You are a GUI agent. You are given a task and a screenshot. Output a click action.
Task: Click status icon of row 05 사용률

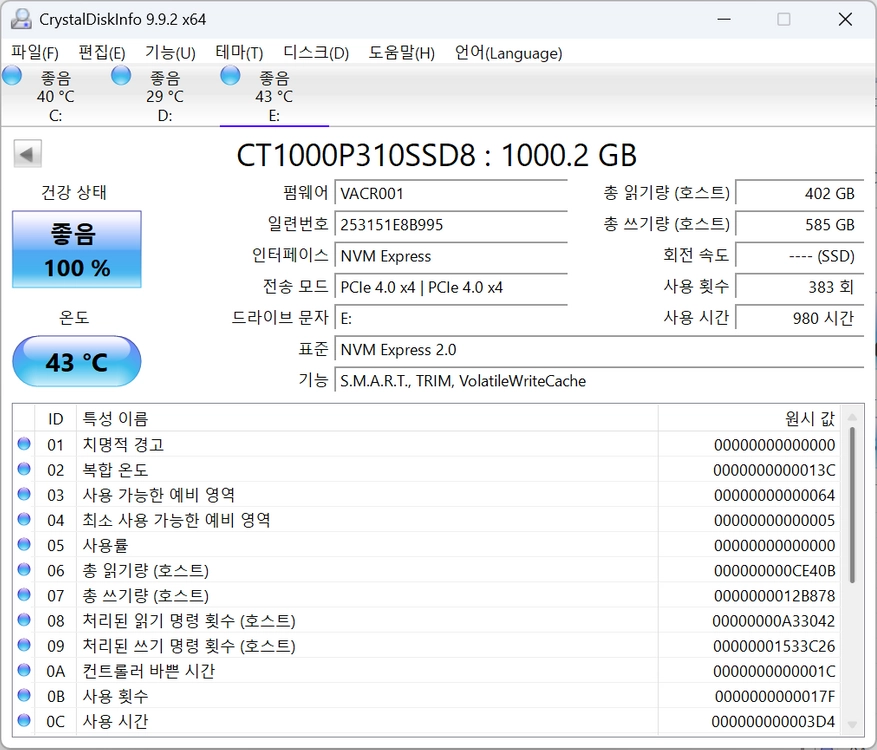point(24,544)
